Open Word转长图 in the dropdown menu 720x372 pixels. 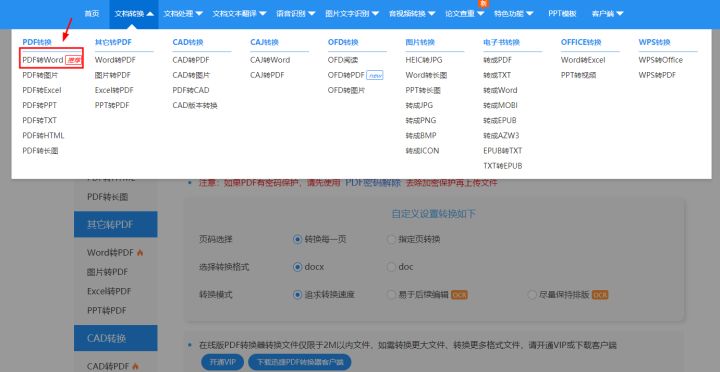pos(426,75)
